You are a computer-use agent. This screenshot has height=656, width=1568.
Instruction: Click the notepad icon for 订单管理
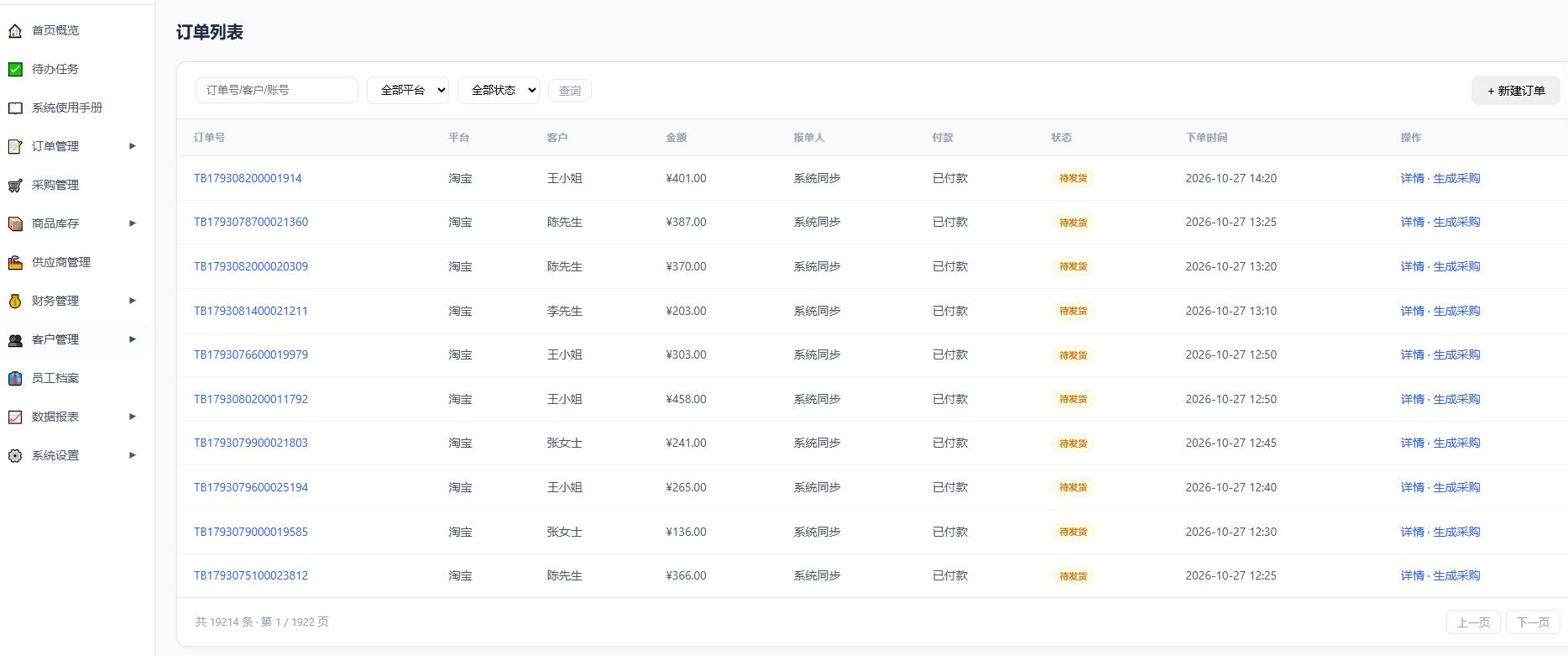click(15, 147)
